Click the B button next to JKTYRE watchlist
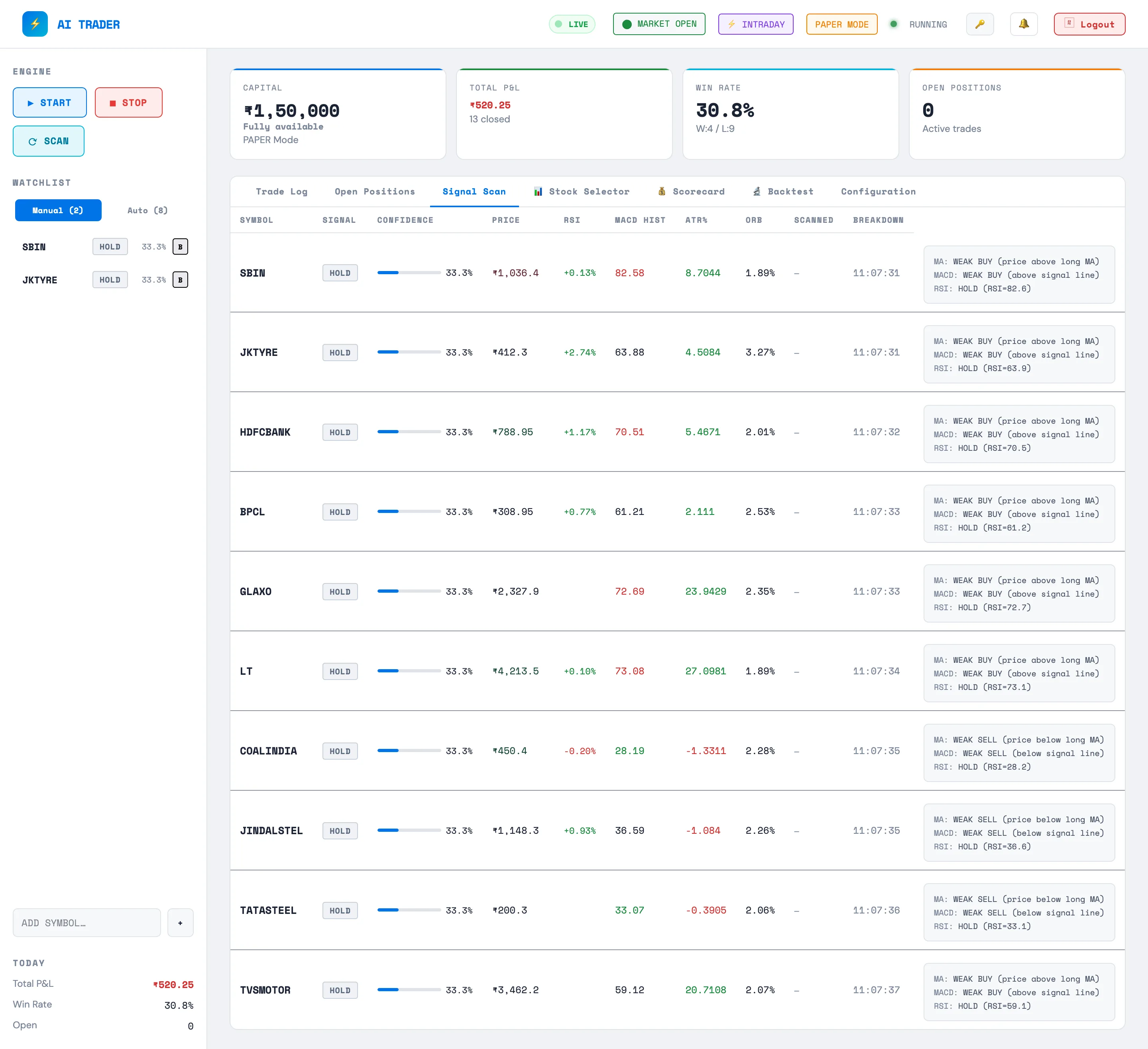Viewport: 1148px width, 1049px height. pos(180,280)
